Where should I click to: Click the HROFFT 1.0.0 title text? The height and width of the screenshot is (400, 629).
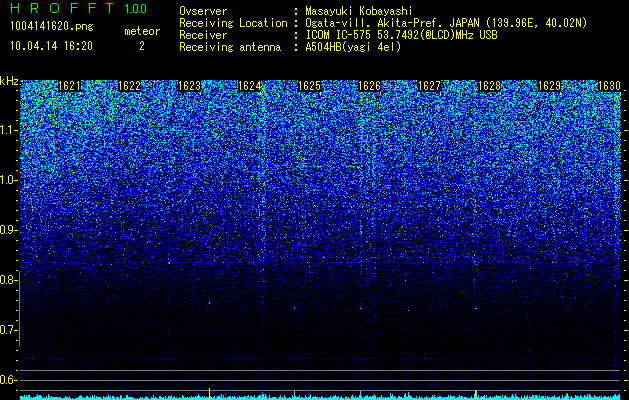(x=78, y=8)
